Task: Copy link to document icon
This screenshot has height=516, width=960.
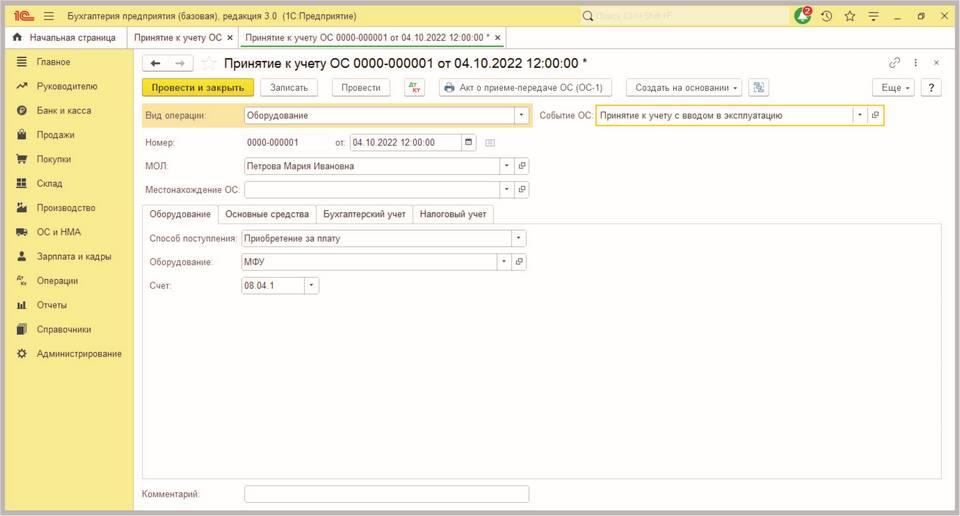Action: click(x=894, y=62)
